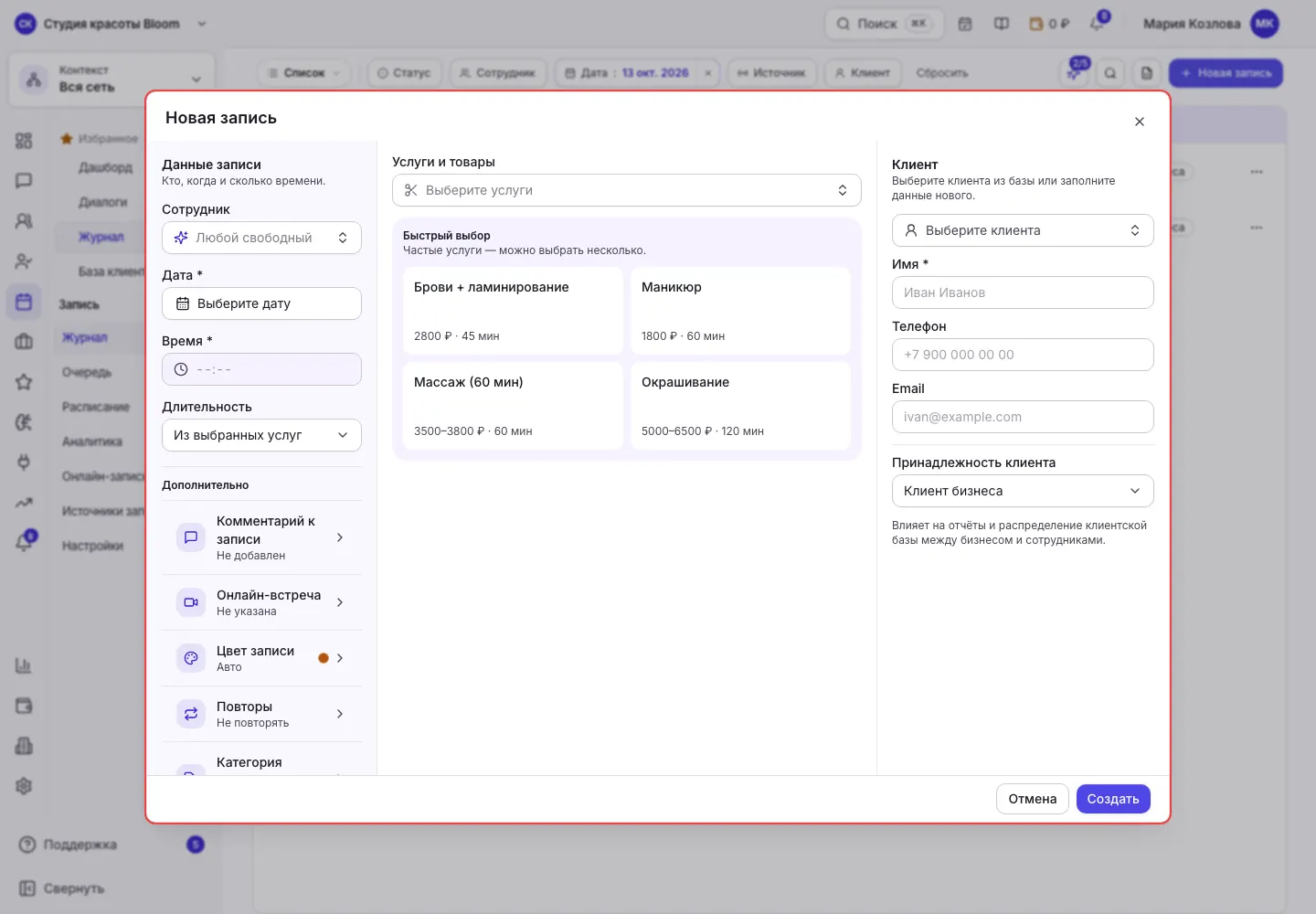Image resolution: width=1316 pixels, height=914 pixels.
Task: Open Расписание in the background sidebar
Action: pyautogui.click(x=96, y=407)
